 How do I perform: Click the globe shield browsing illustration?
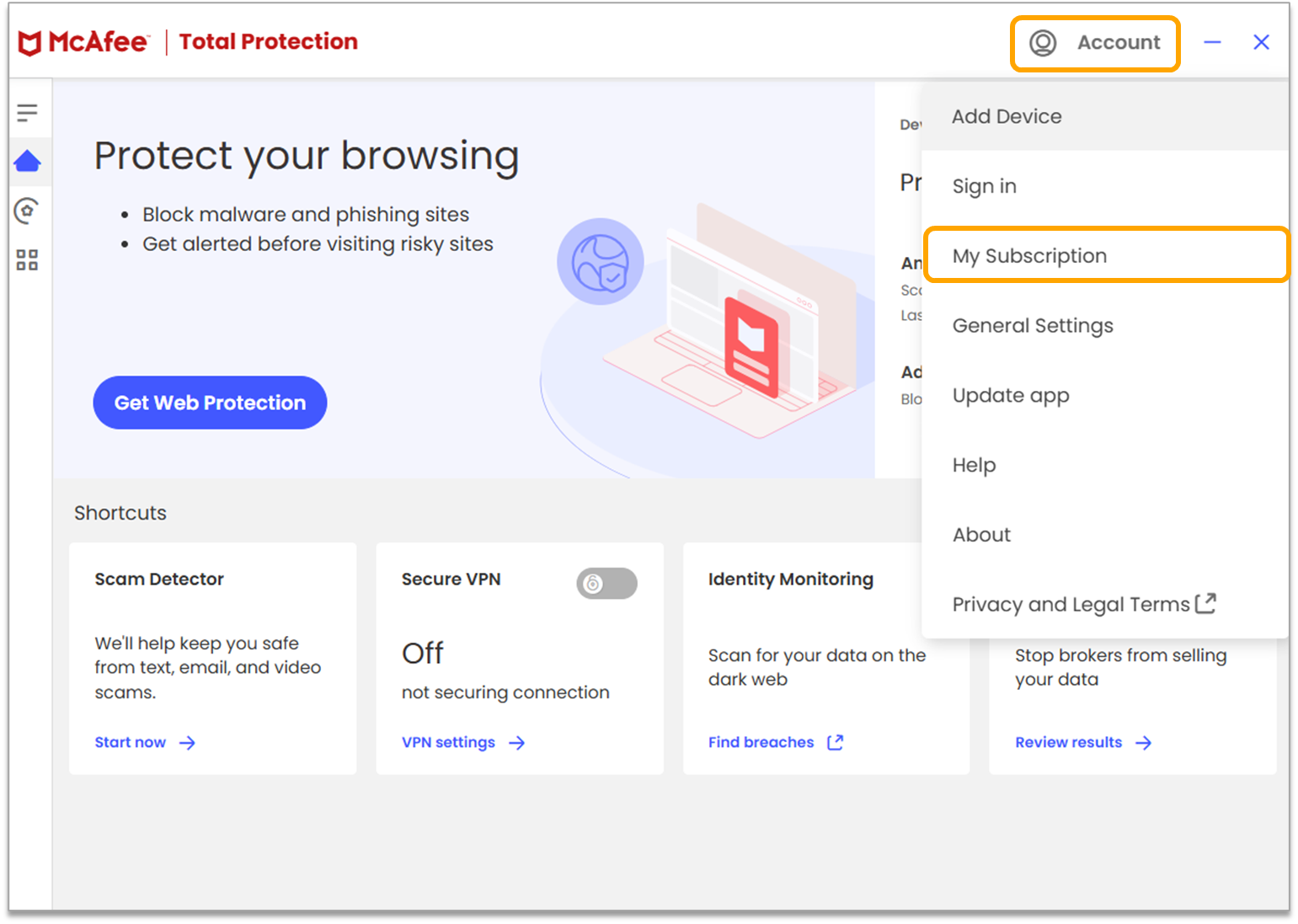pyautogui.click(x=600, y=262)
